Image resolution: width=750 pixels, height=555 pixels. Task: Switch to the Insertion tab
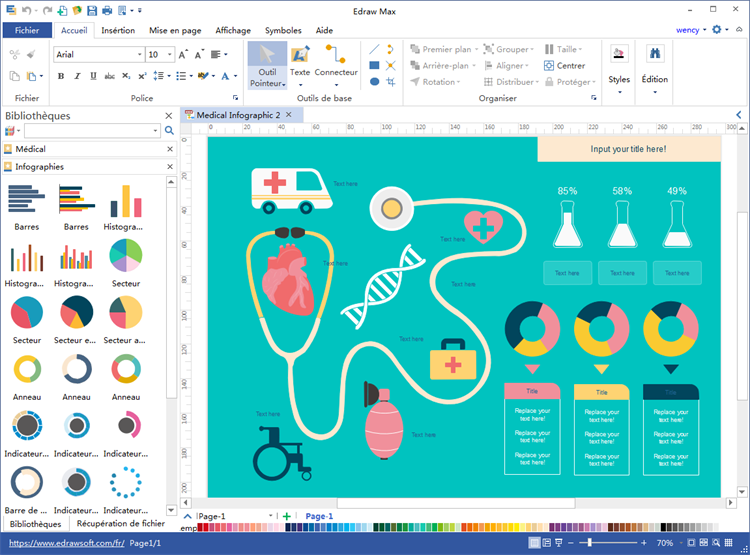pyautogui.click(x=118, y=30)
